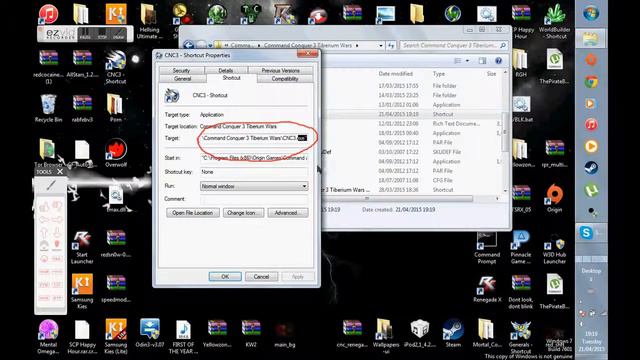The width and height of the screenshot is (640, 360).
Task: Open Google Chrome from the taskbar
Action: (x=591, y=82)
